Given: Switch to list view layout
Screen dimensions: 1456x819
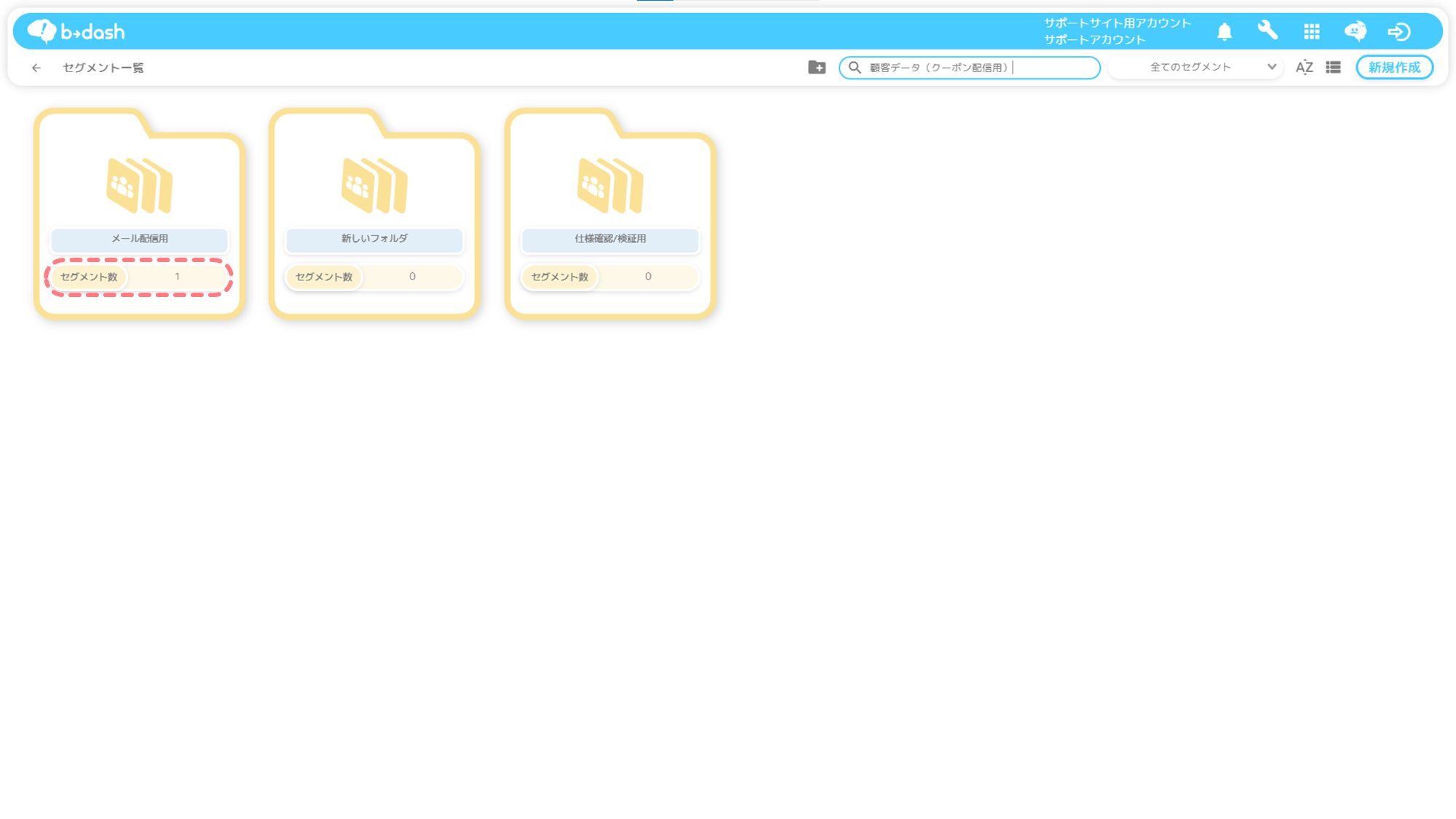Looking at the screenshot, I should [1333, 67].
